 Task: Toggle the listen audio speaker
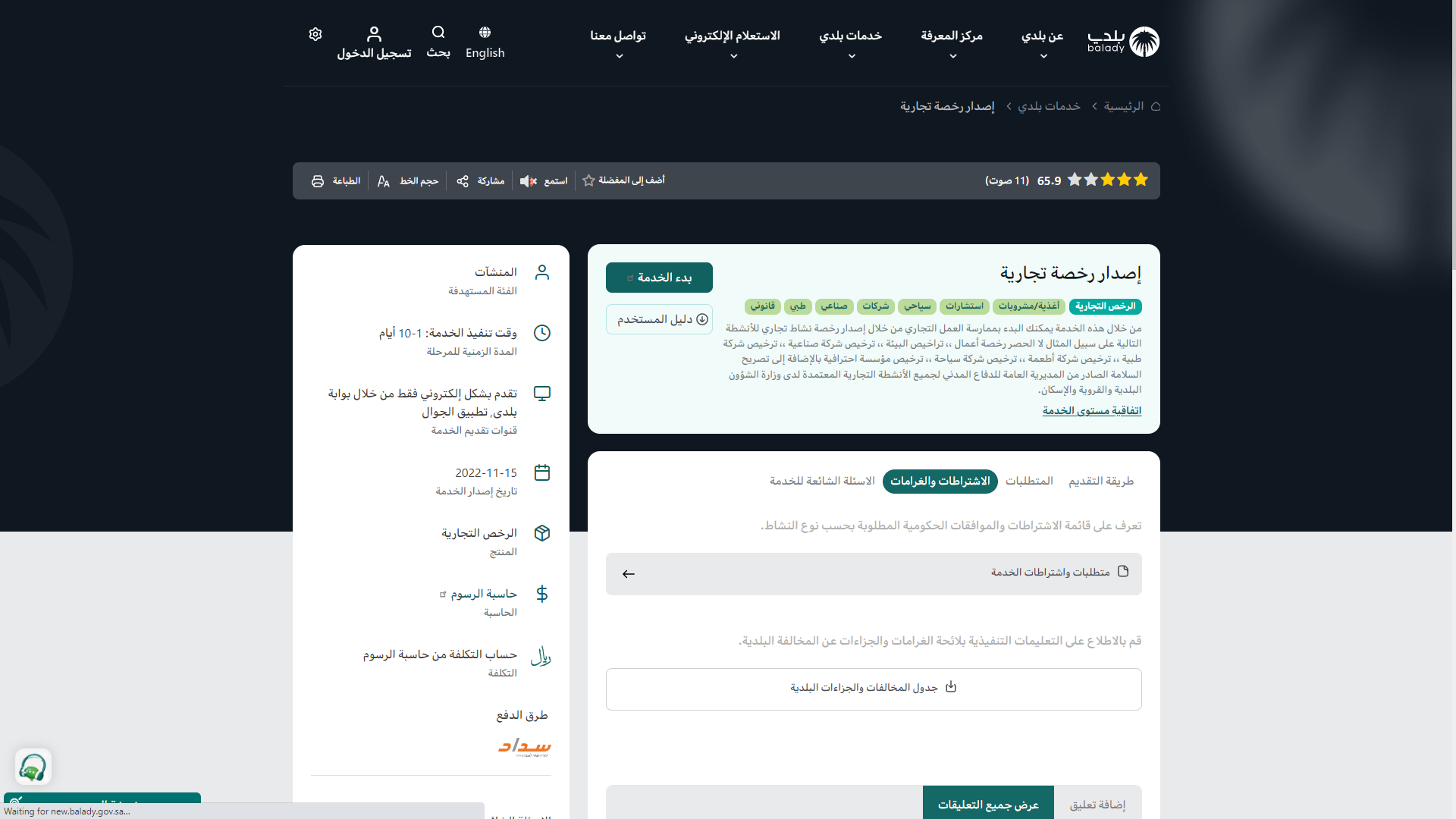pyautogui.click(x=528, y=181)
